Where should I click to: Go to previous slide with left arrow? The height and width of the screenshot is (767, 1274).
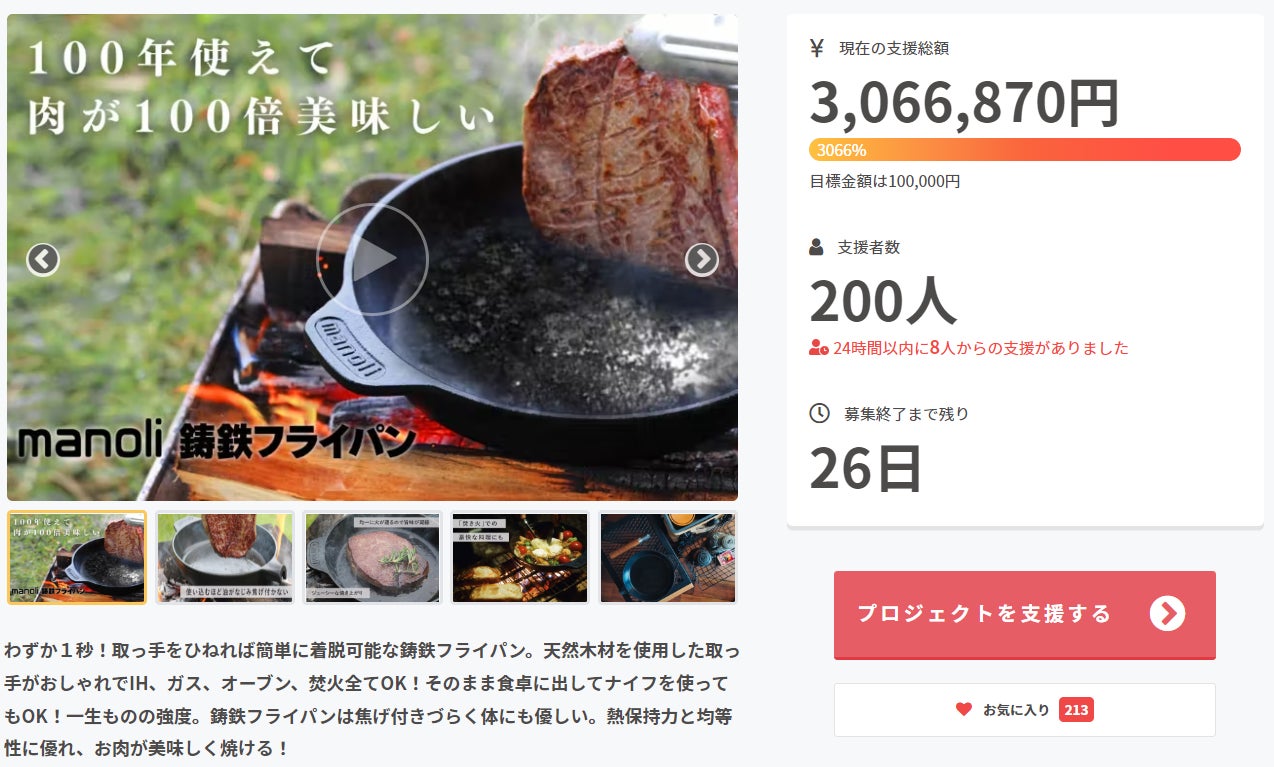point(42,260)
